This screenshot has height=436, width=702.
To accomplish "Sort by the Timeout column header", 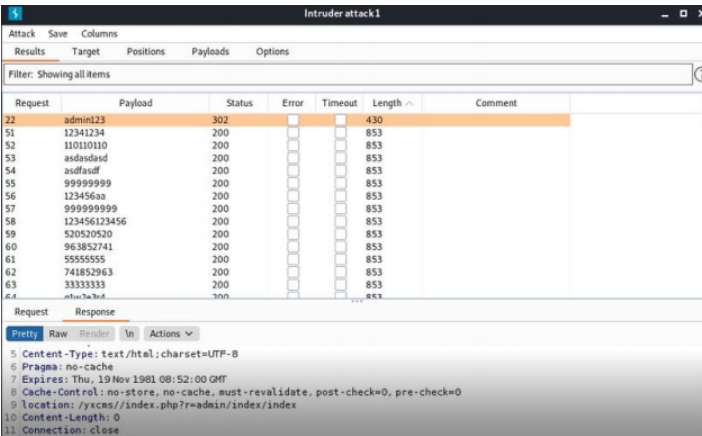I will tap(339, 103).
